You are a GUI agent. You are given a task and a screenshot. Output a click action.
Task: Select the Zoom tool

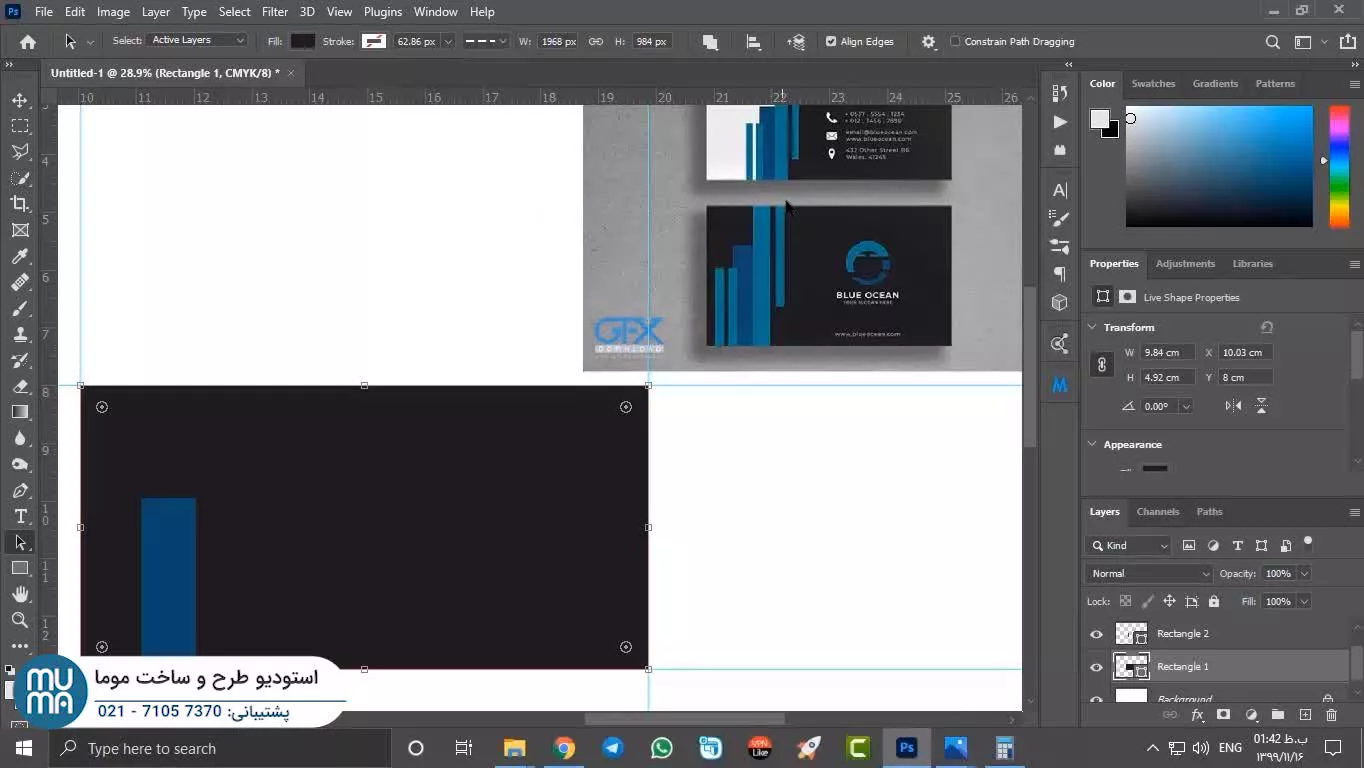pyautogui.click(x=20, y=620)
